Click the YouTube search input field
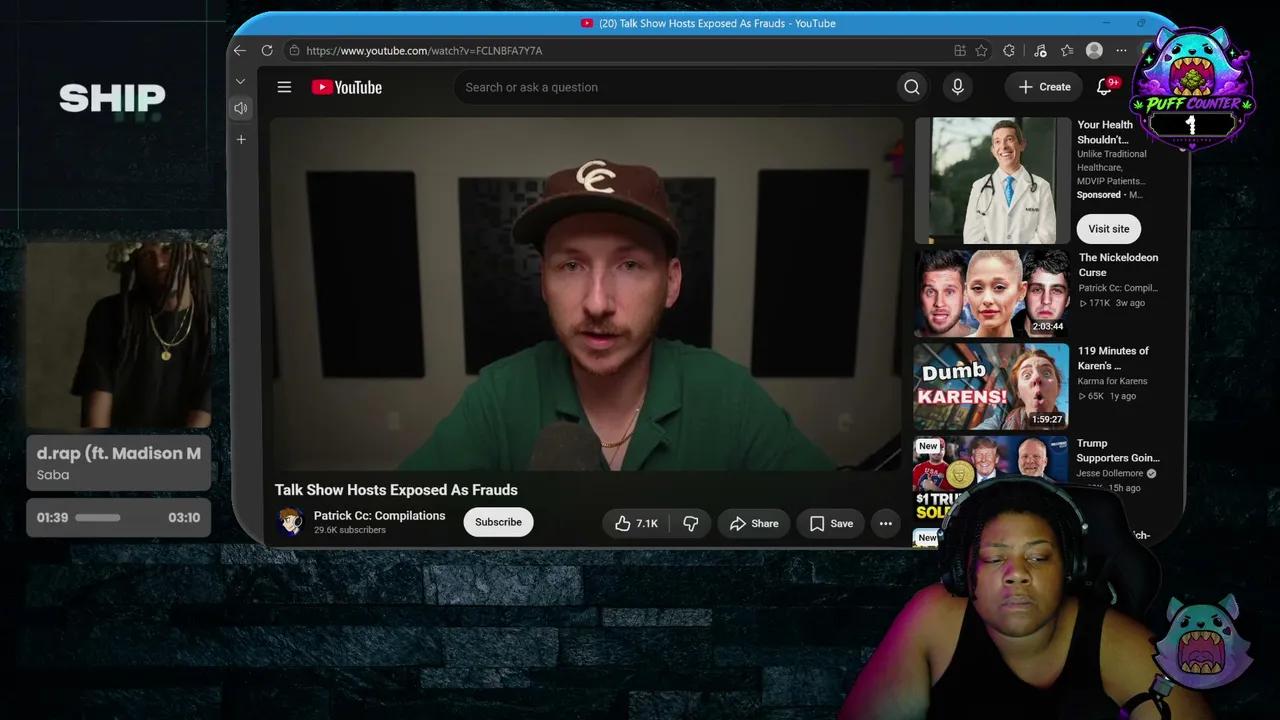 pyautogui.click(x=675, y=87)
